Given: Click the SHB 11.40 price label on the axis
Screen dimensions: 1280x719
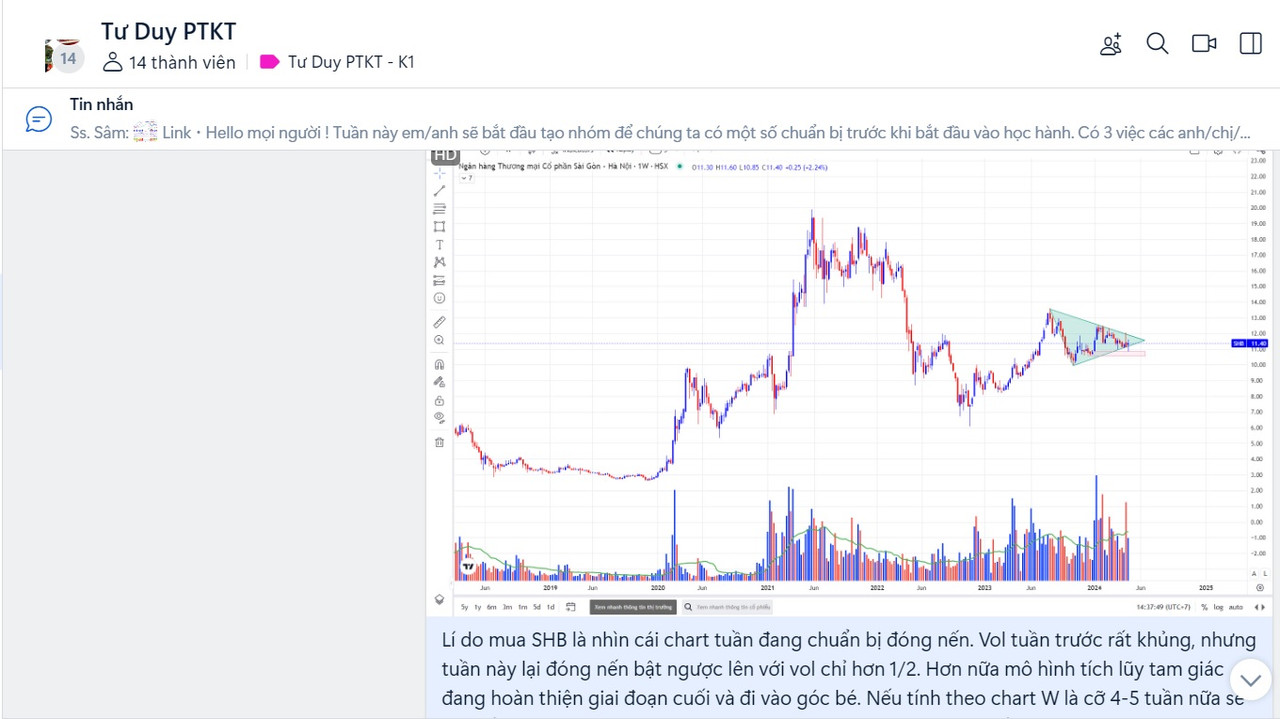Looking at the screenshot, I should [x=1250, y=343].
